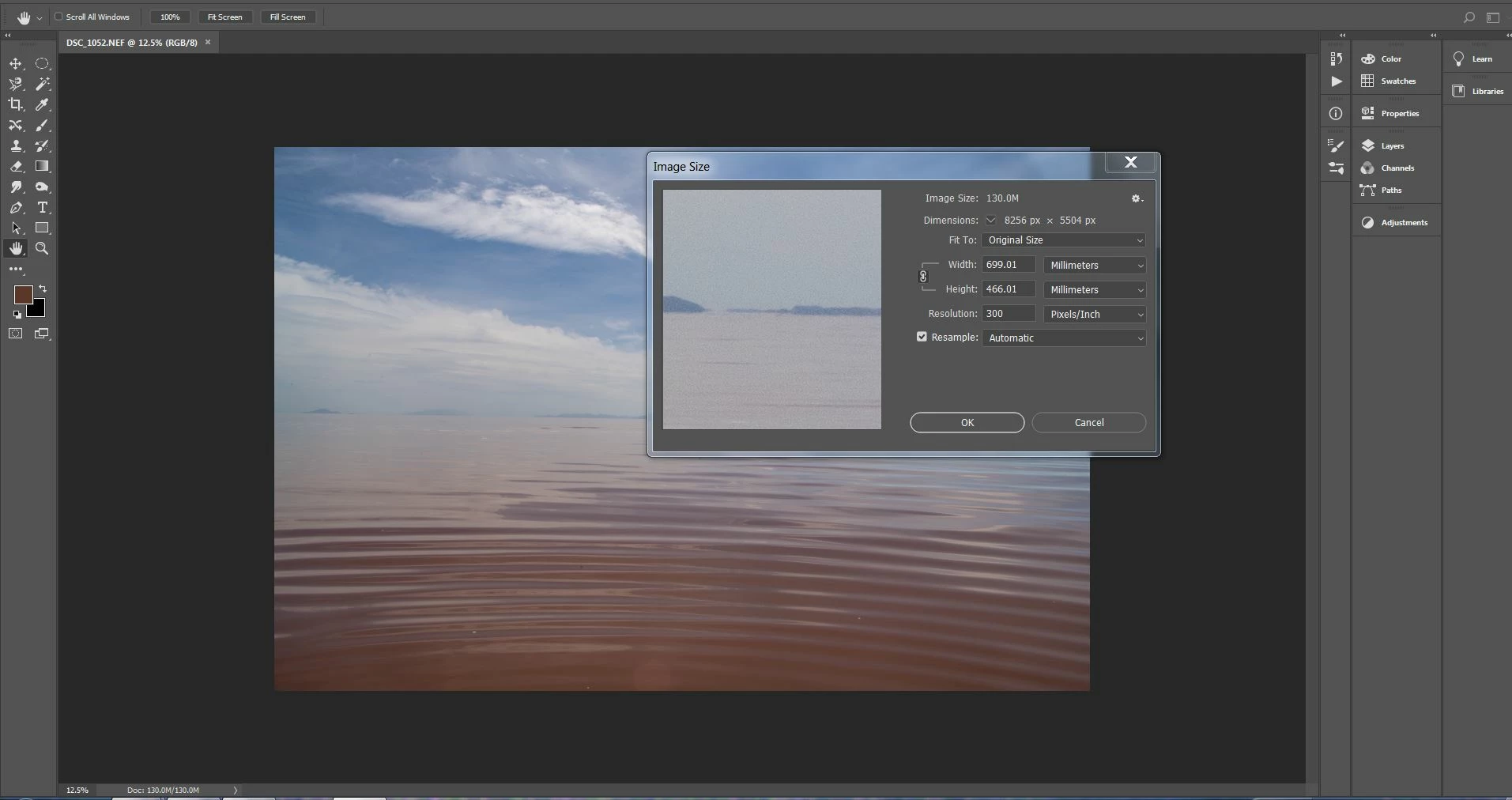Select the Content-Aware Move tool

point(16,125)
